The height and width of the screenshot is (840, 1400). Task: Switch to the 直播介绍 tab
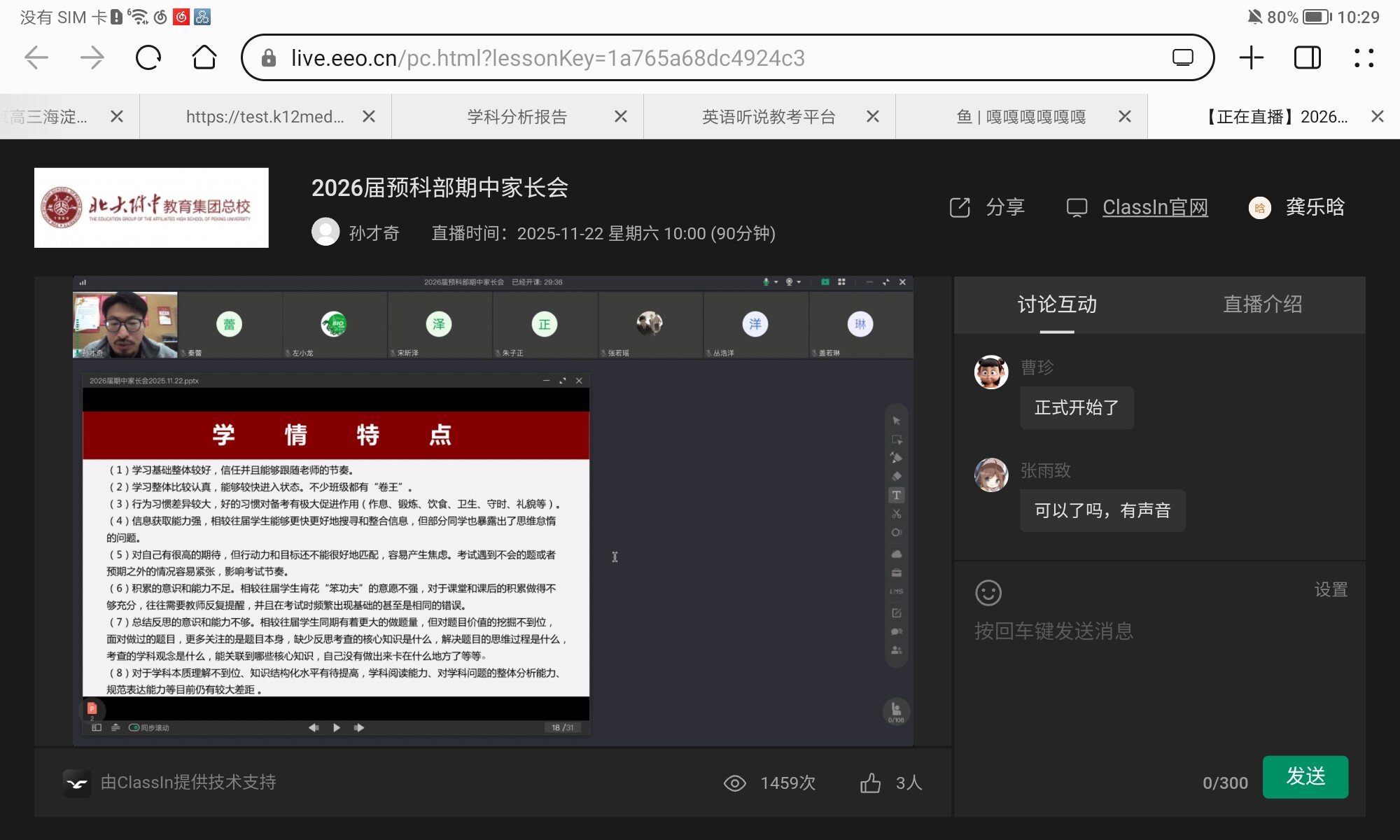click(1262, 304)
